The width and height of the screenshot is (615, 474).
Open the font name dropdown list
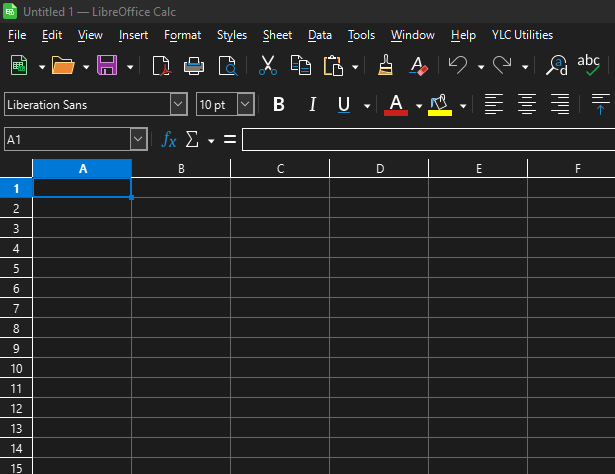coord(178,104)
